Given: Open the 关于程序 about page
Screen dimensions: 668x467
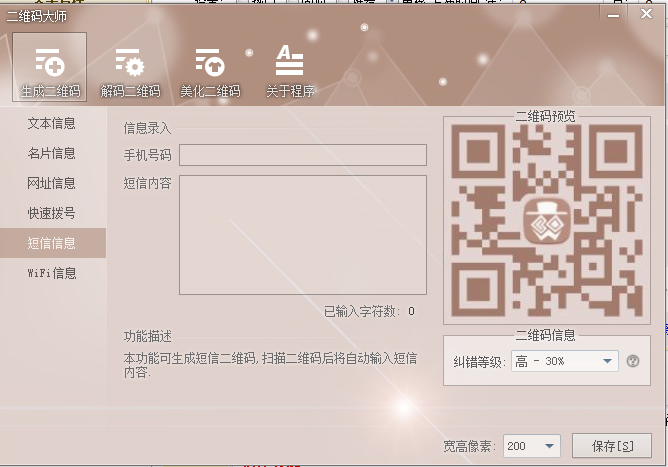Looking at the screenshot, I should pyautogui.click(x=290, y=69).
